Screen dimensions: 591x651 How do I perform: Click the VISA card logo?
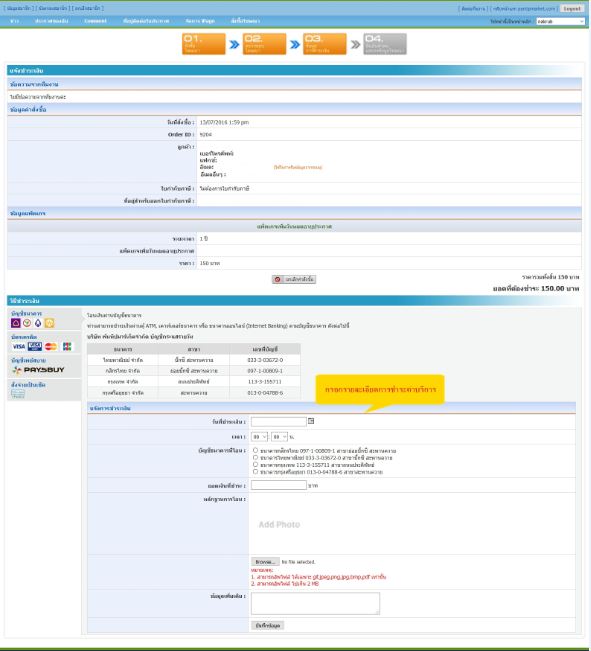tap(19, 346)
